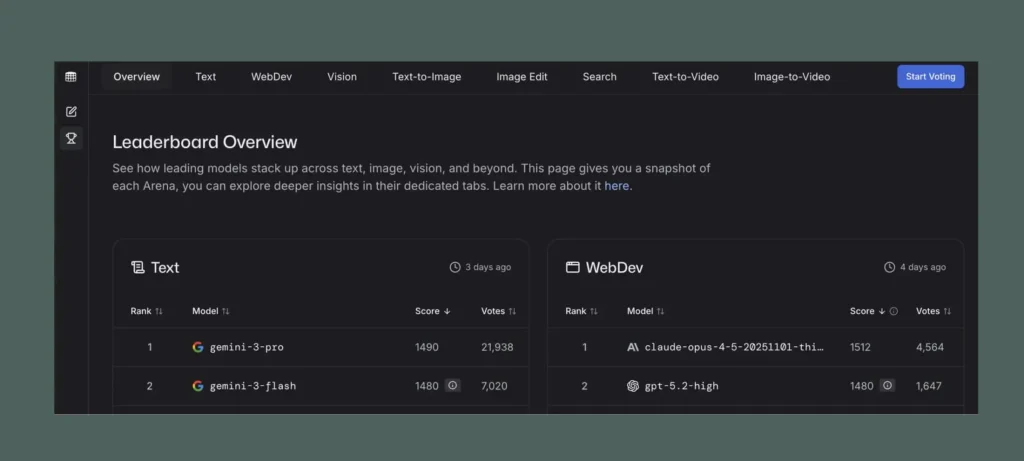Screen dimensions: 1024x461
Task: Sort Text table by Score column
Action: pyautogui.click(x=432, y=311)
